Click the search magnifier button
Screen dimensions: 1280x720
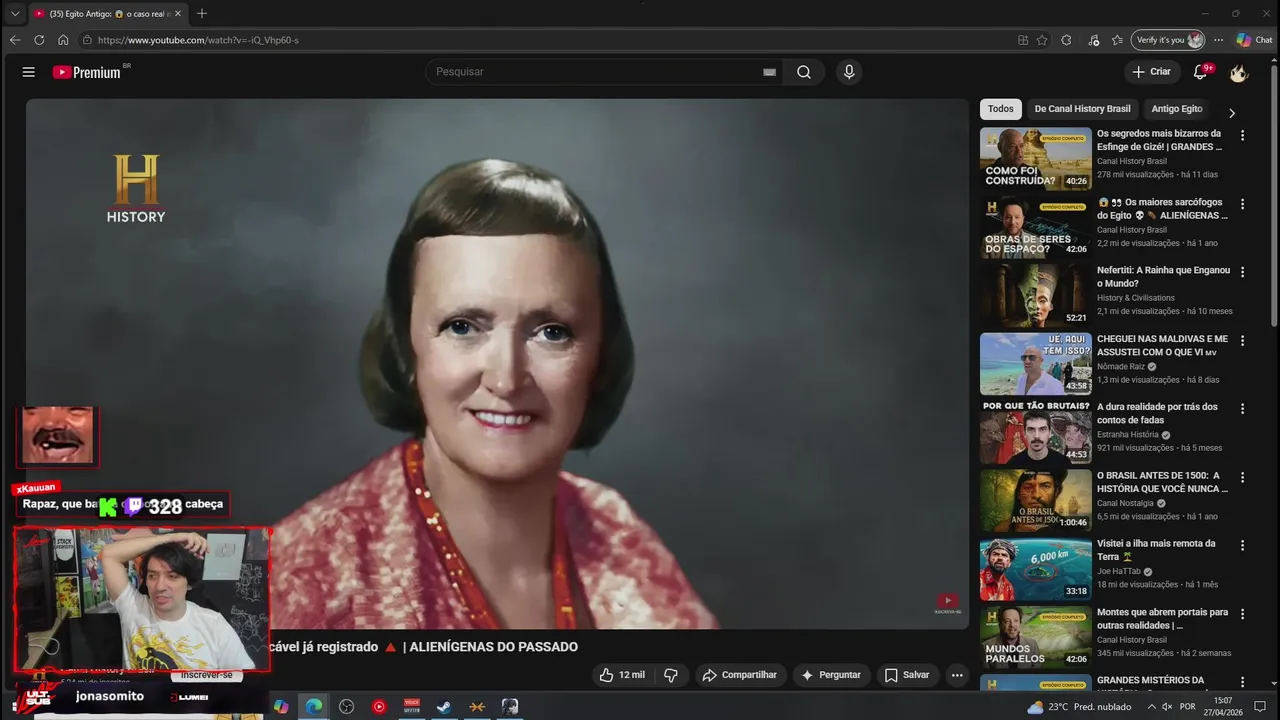(804, 72)
